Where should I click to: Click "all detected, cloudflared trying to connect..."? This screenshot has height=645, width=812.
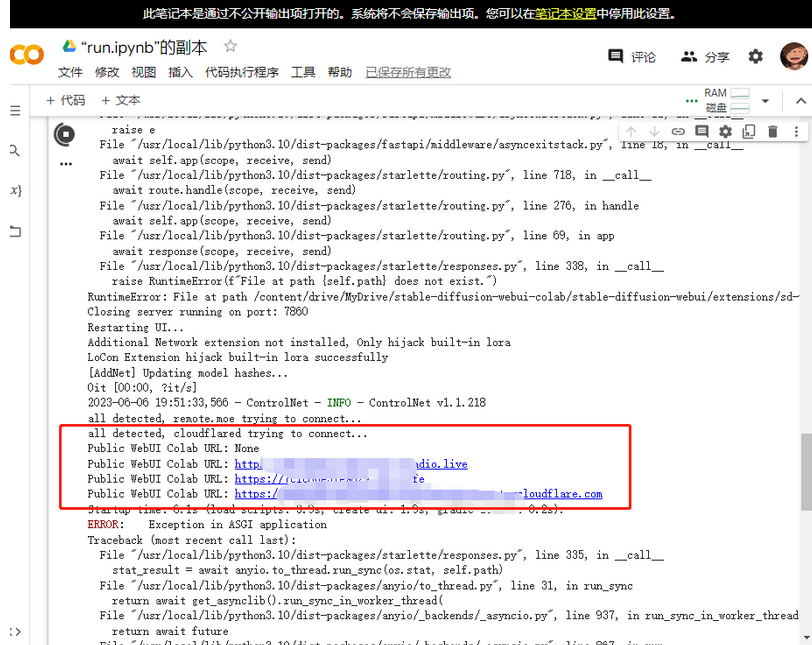click(227, 433)
